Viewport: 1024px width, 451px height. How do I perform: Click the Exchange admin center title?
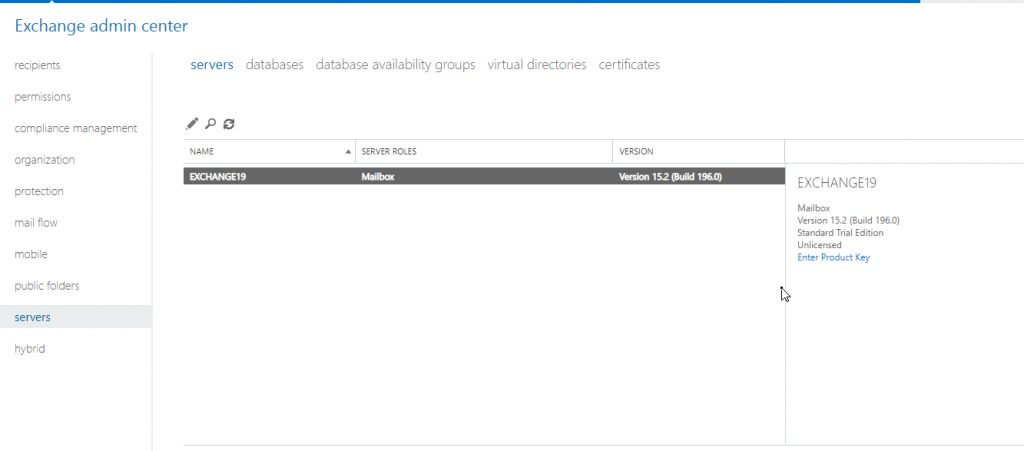point(101,26)
